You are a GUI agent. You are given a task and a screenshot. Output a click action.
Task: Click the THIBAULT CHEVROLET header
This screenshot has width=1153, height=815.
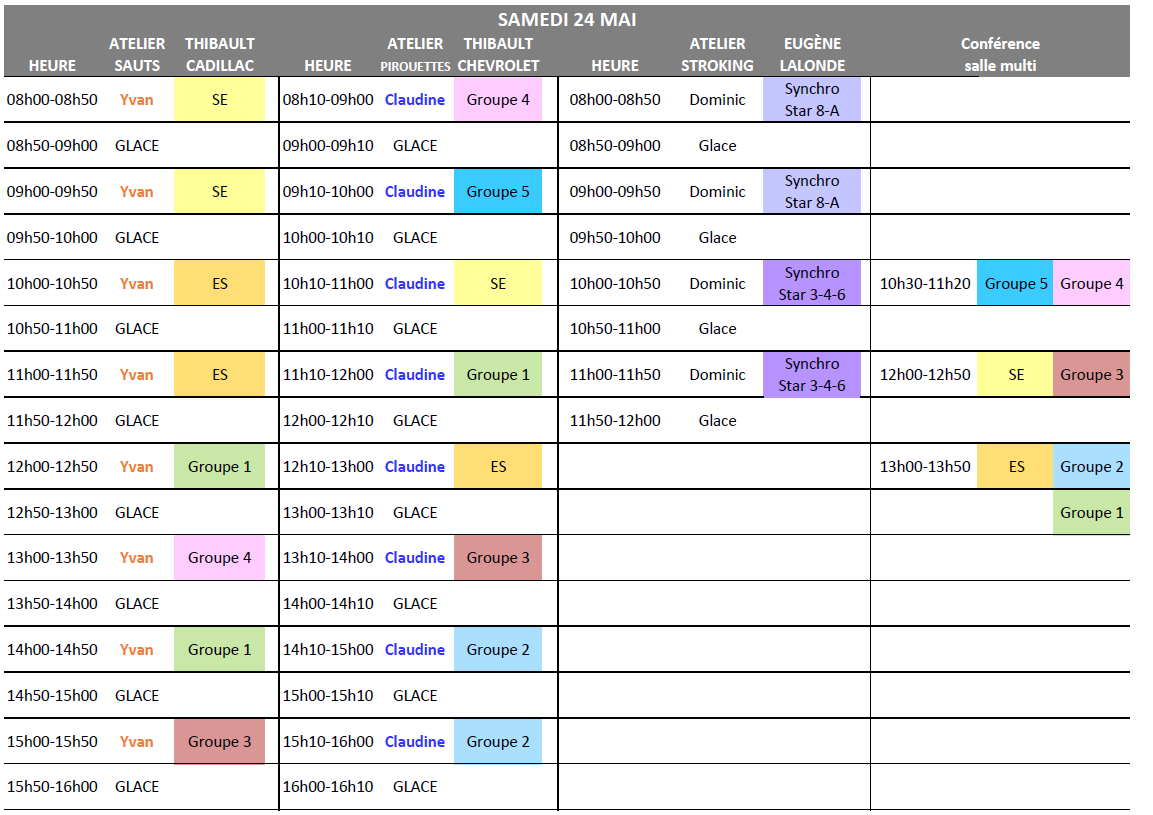[x=498, y=54]
